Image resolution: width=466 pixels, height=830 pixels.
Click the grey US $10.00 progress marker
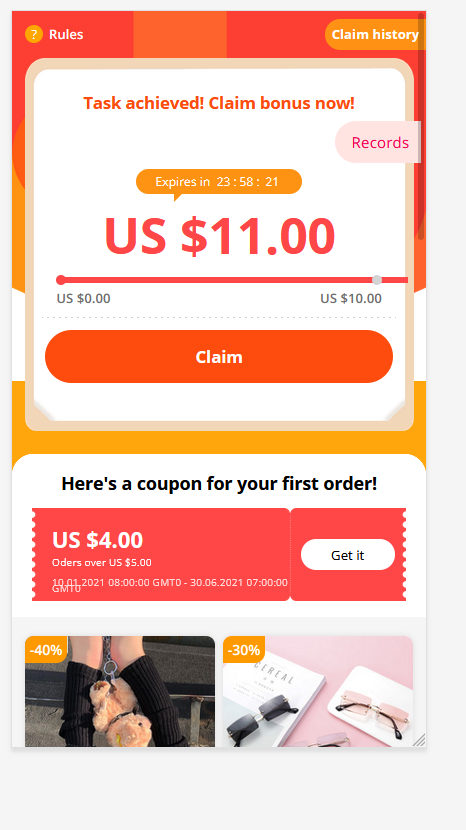click(377, 280)
